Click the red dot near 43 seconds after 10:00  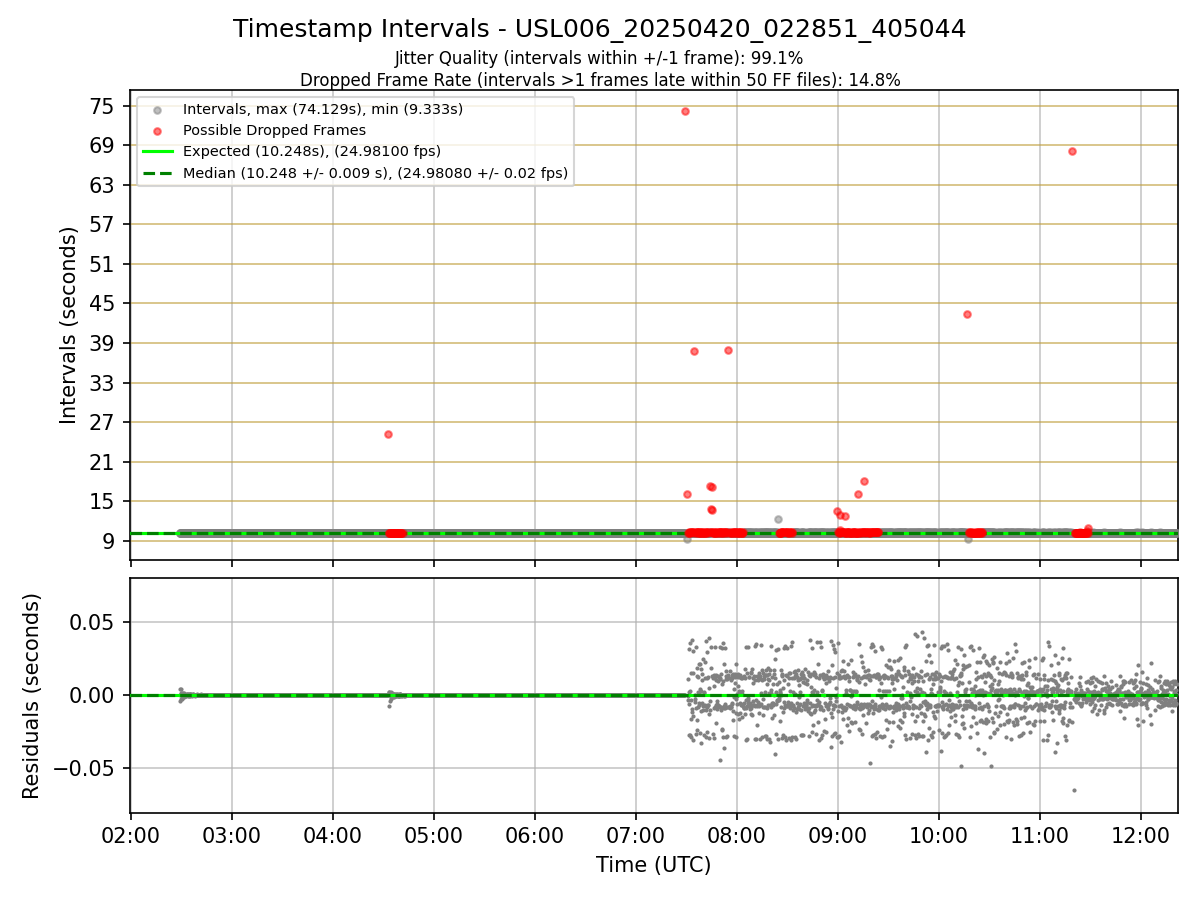967,314
